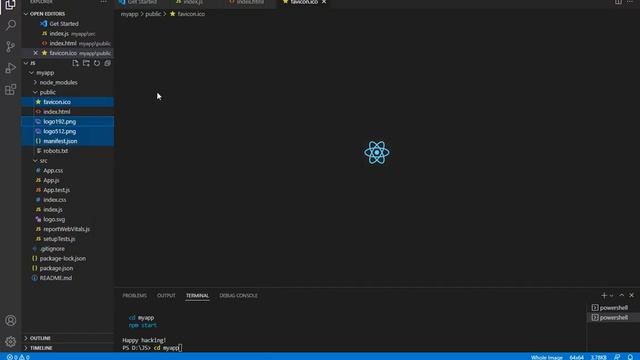
Task: Expand the node_modules folder
Action: coord(58,82)
